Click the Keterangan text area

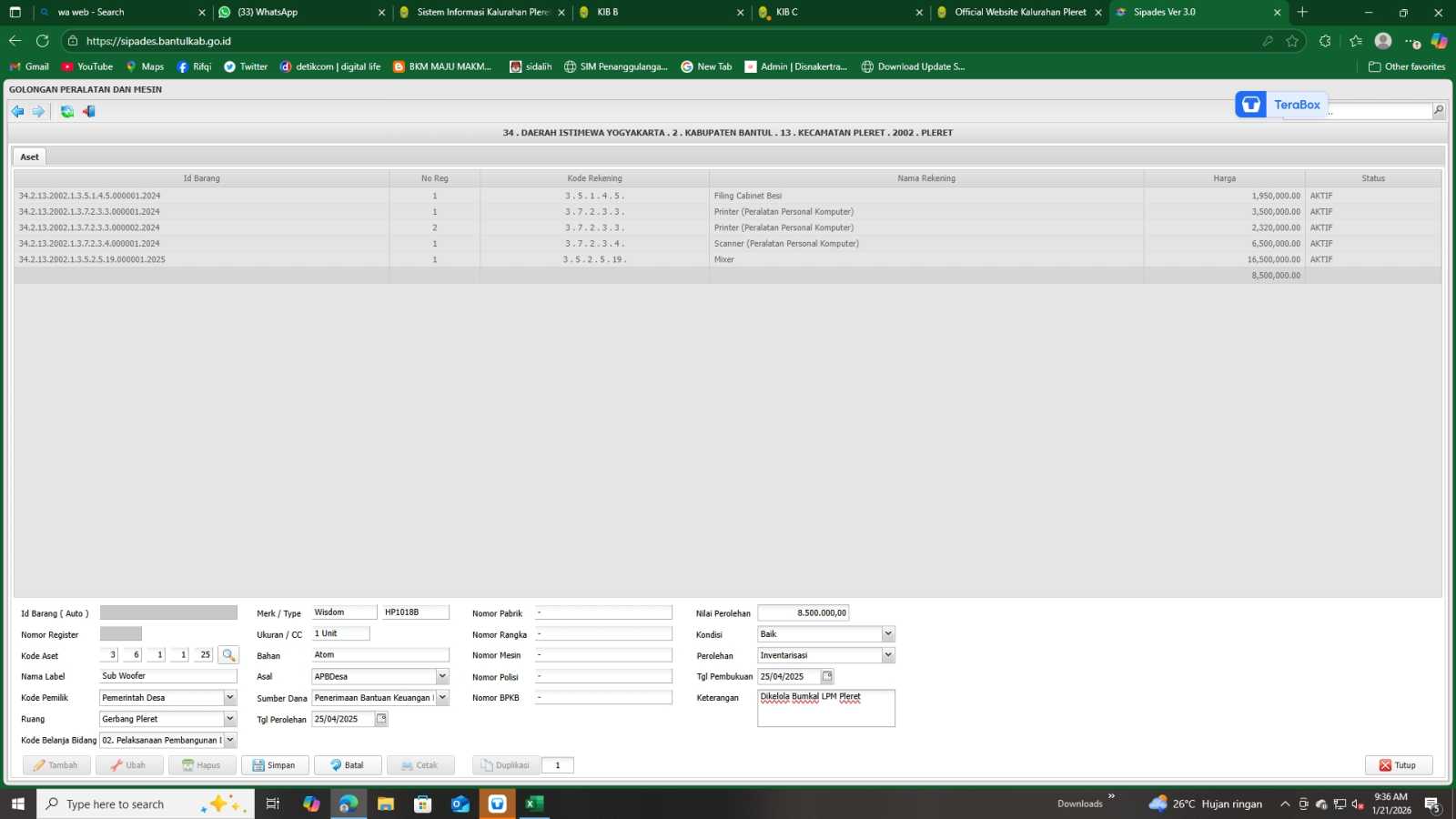[x=825, y=710]
